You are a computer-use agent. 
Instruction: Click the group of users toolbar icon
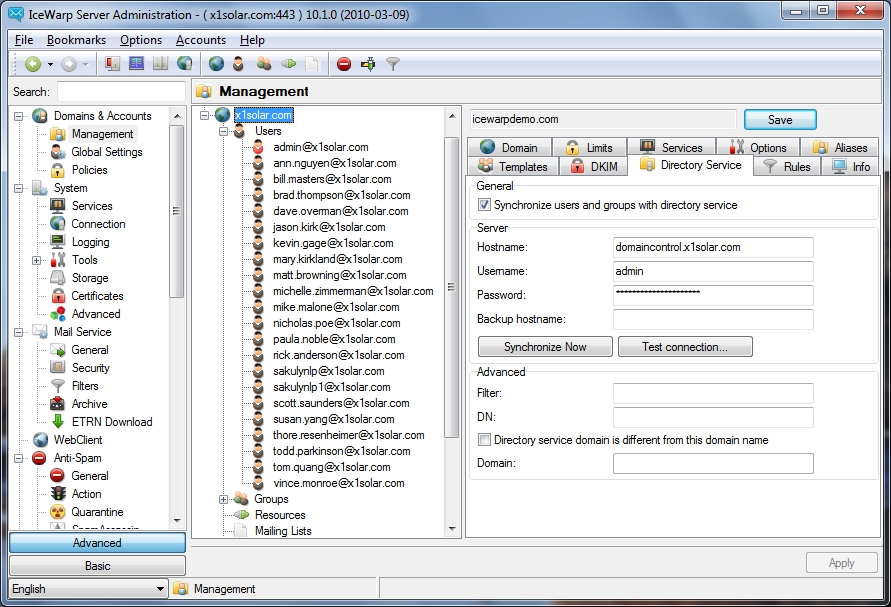pos(264,64)
